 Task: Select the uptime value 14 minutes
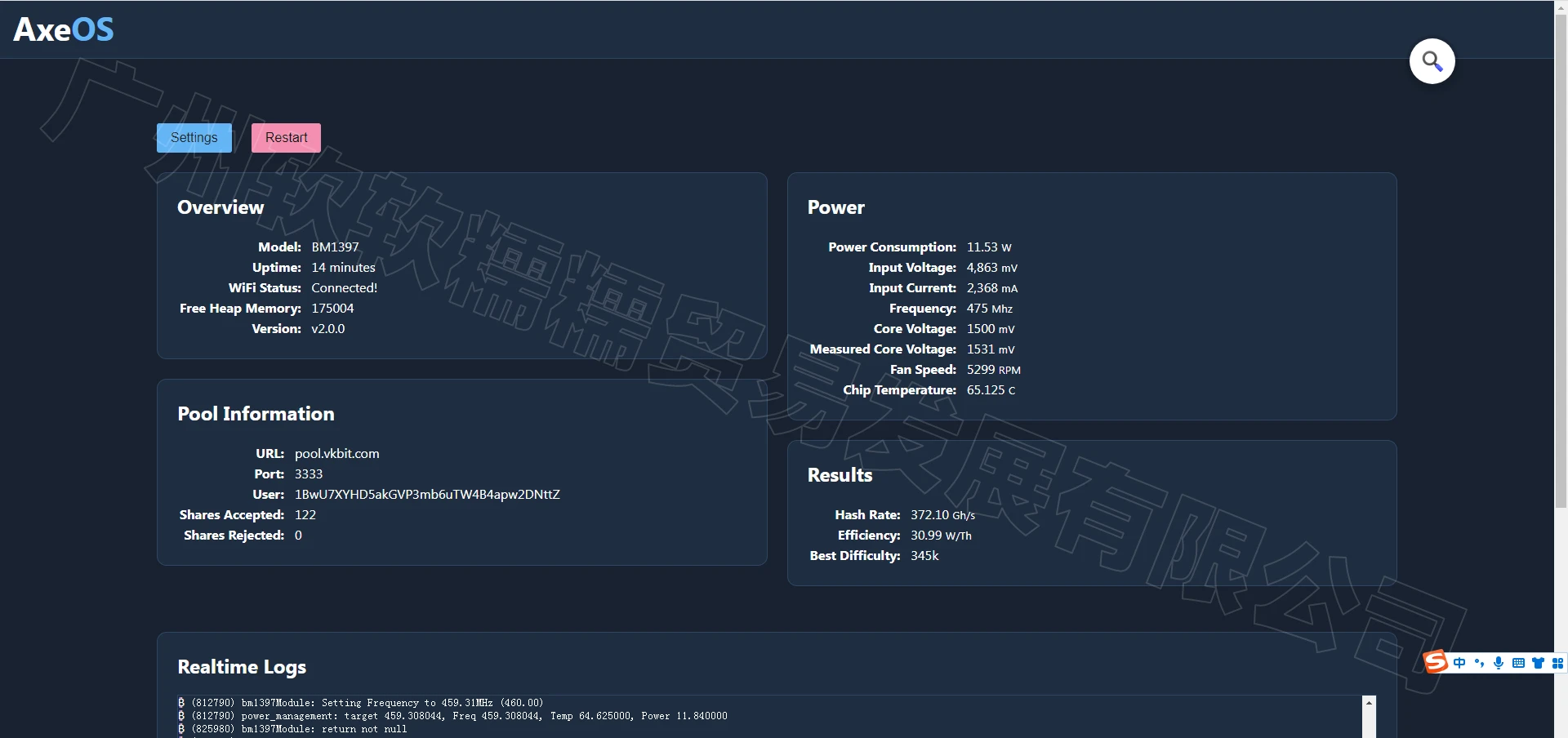point(343,268)
